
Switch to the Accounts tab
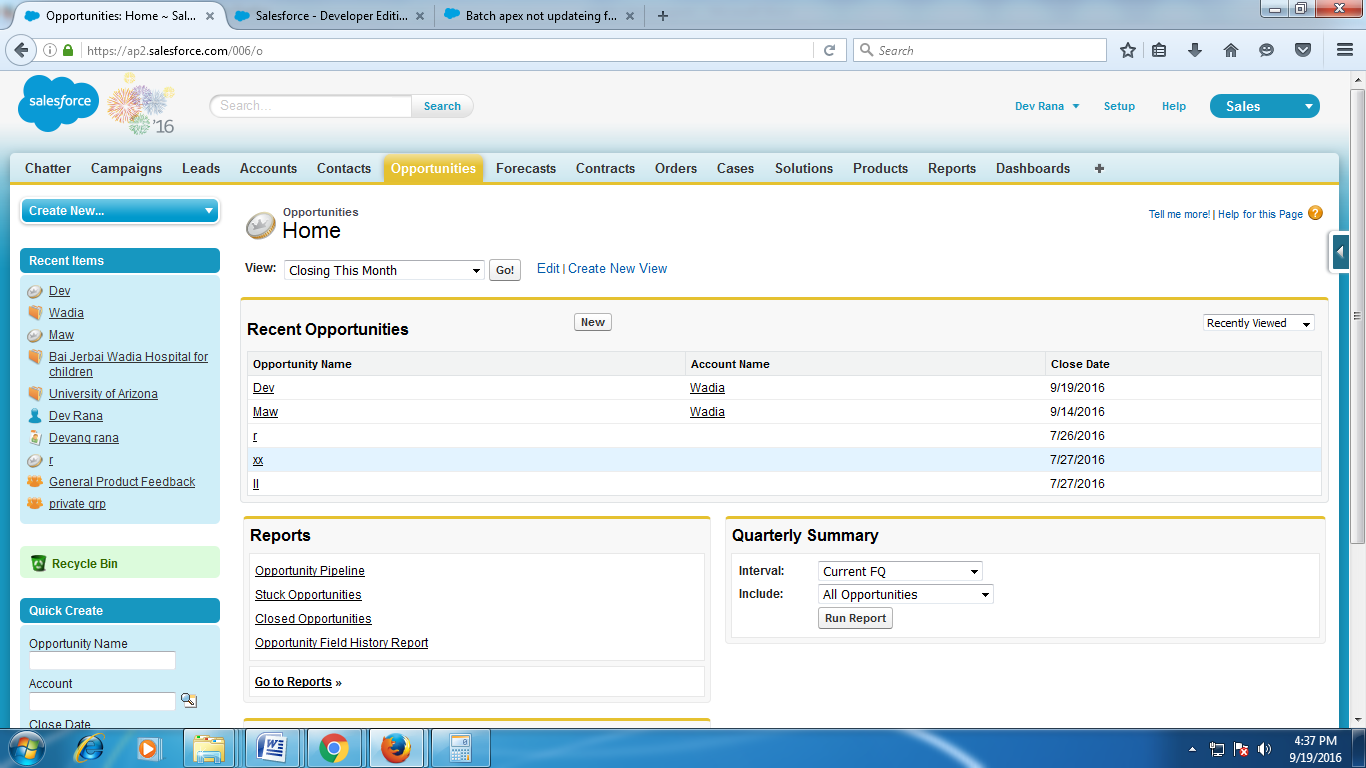(268, 169)
